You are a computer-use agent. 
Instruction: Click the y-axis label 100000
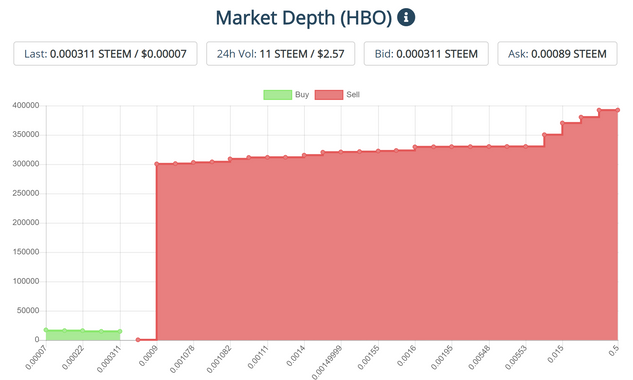tap(26, 281)
